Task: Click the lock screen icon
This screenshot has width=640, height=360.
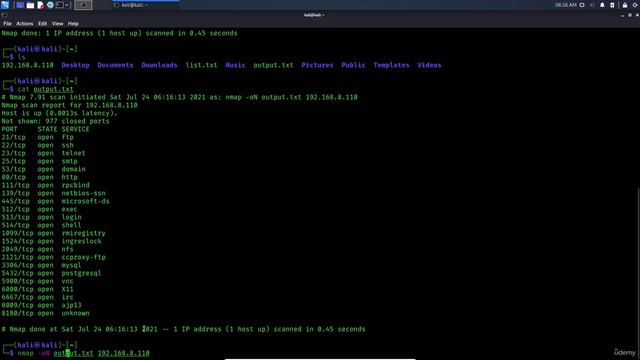Action: [625, 5]
